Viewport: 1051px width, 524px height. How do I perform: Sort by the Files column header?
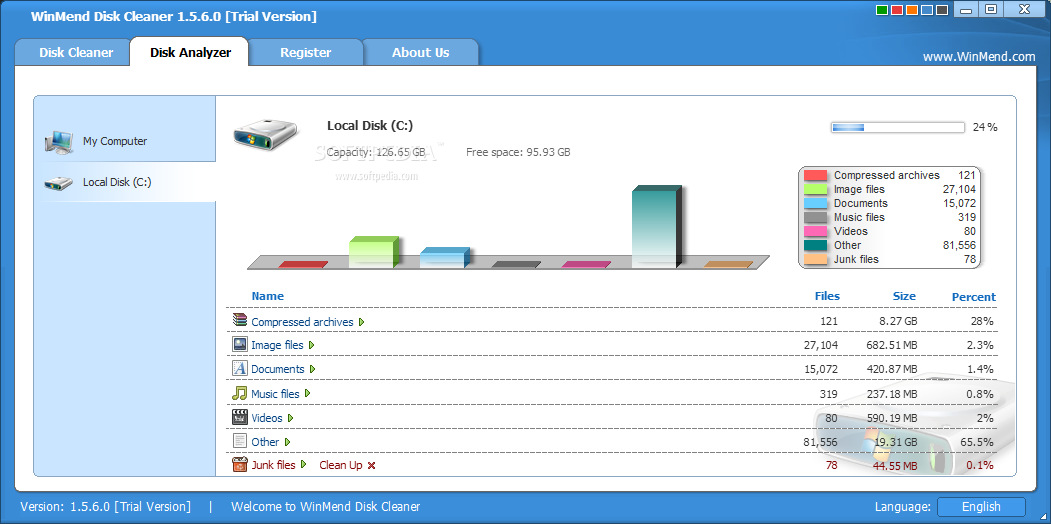pyautogui.click(x=827, y=296)
